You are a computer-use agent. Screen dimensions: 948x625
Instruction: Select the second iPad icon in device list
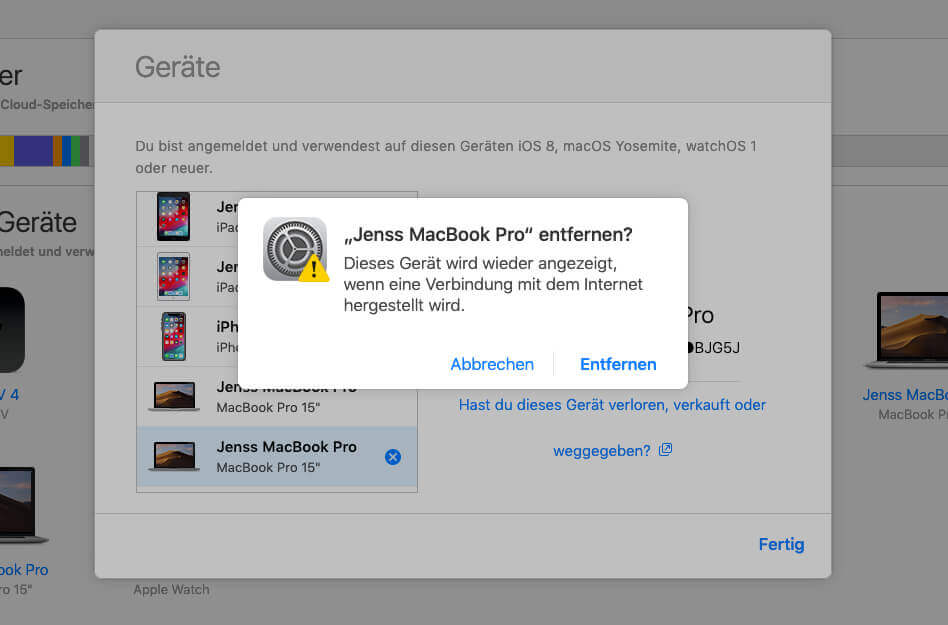173,276
